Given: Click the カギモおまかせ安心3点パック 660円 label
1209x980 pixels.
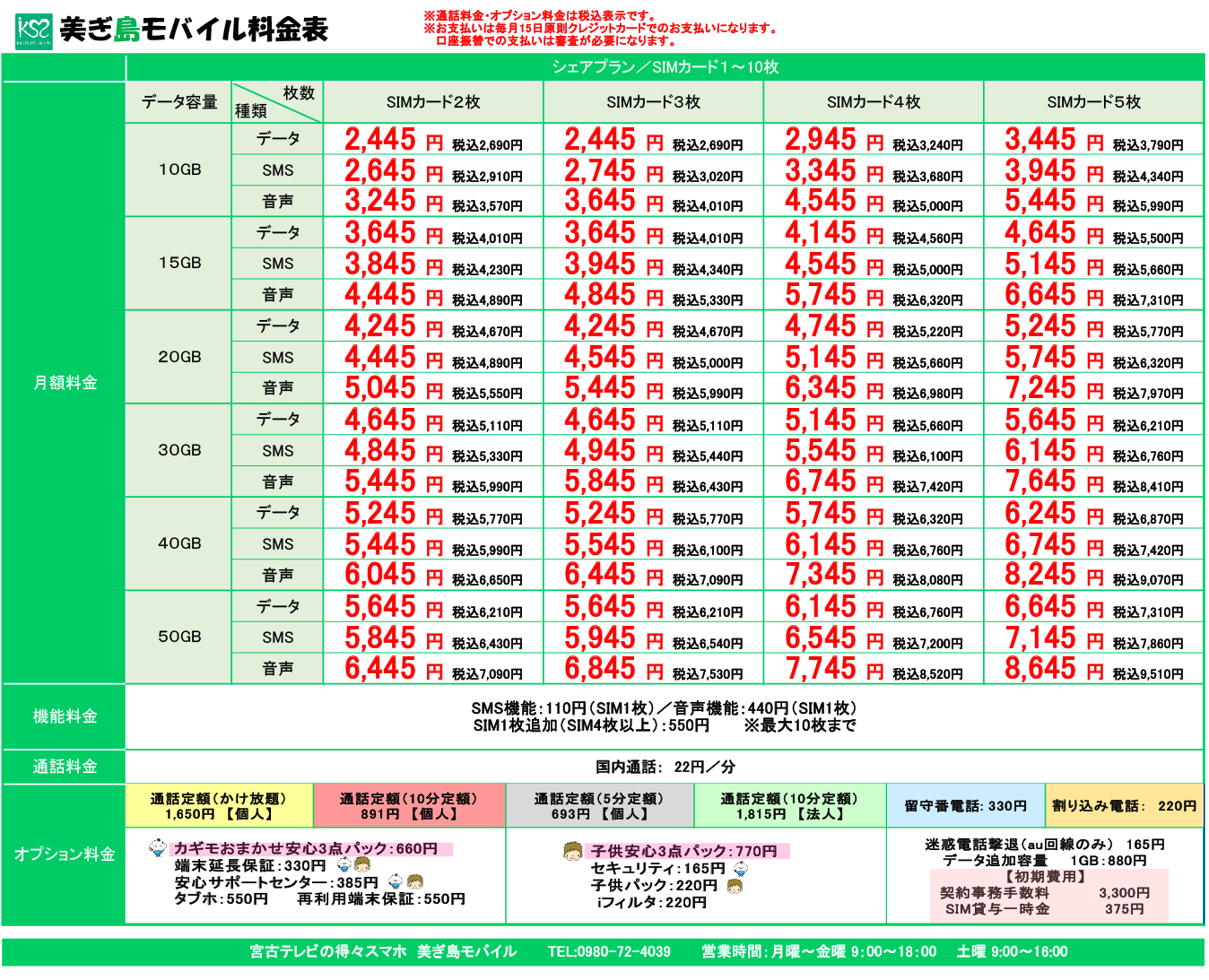Looking at the screenshot, I should [x=310, y=849].
